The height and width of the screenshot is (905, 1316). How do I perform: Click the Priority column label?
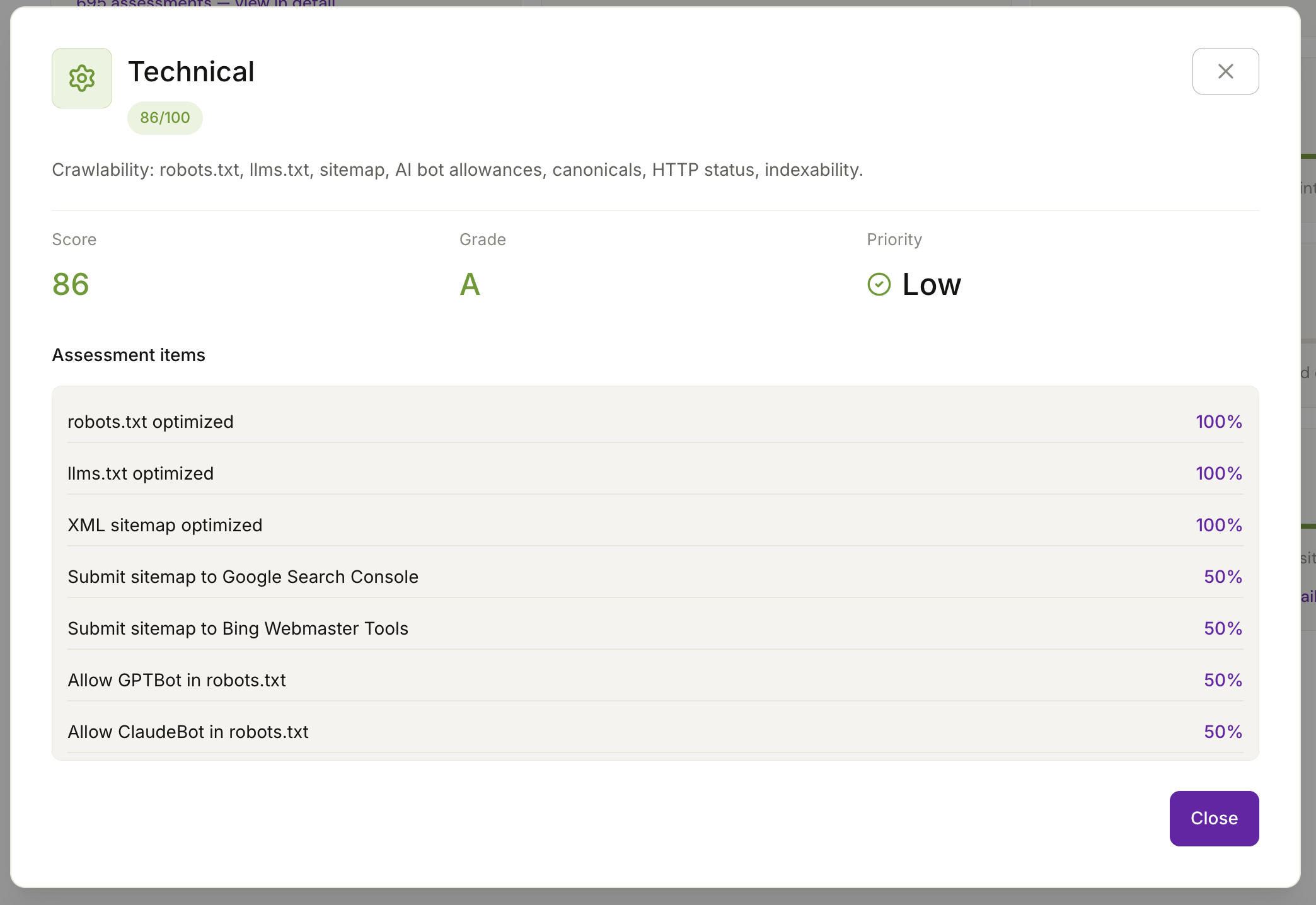tap(893, 239)
